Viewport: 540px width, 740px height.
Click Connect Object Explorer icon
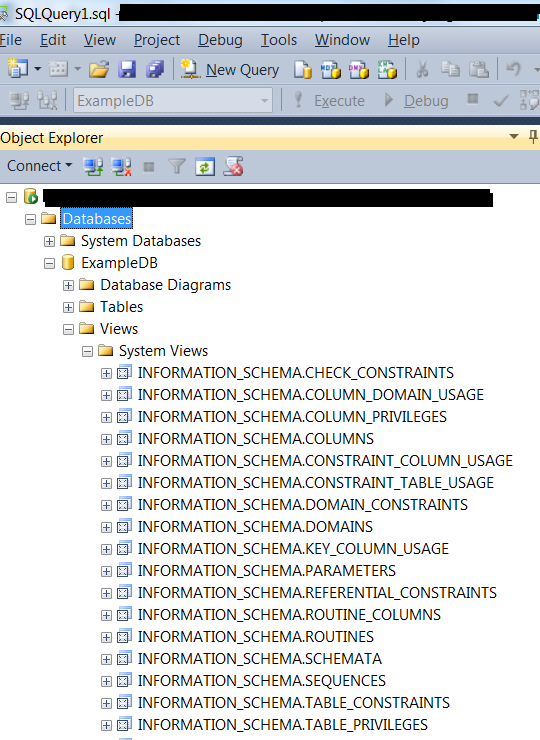tap(93, 167)
